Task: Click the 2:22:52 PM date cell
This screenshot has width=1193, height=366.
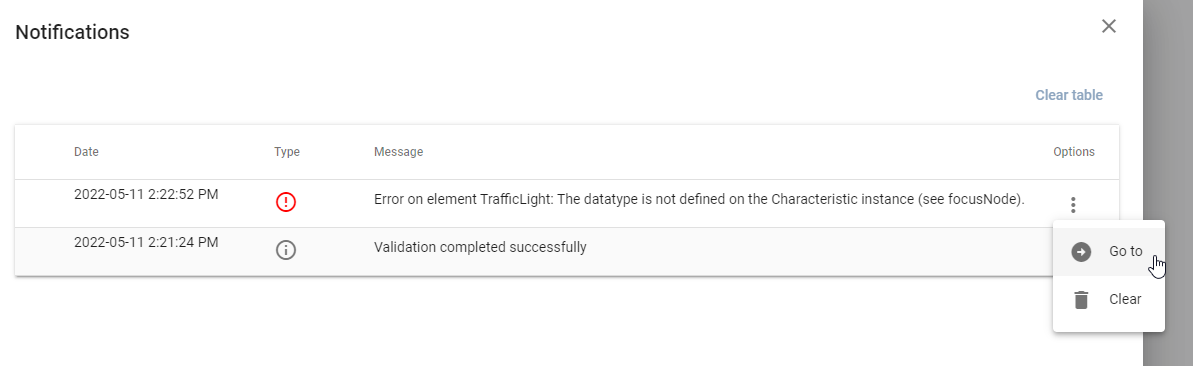Action: 146,194
